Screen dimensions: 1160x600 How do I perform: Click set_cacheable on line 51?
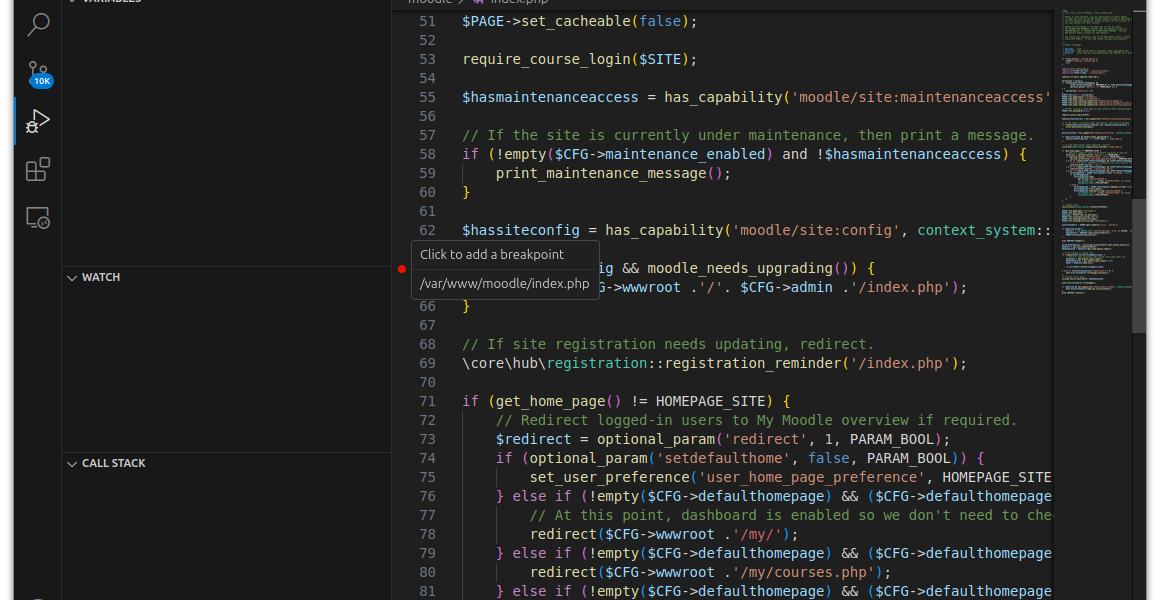pyautogui.click(x=576, y=21)
